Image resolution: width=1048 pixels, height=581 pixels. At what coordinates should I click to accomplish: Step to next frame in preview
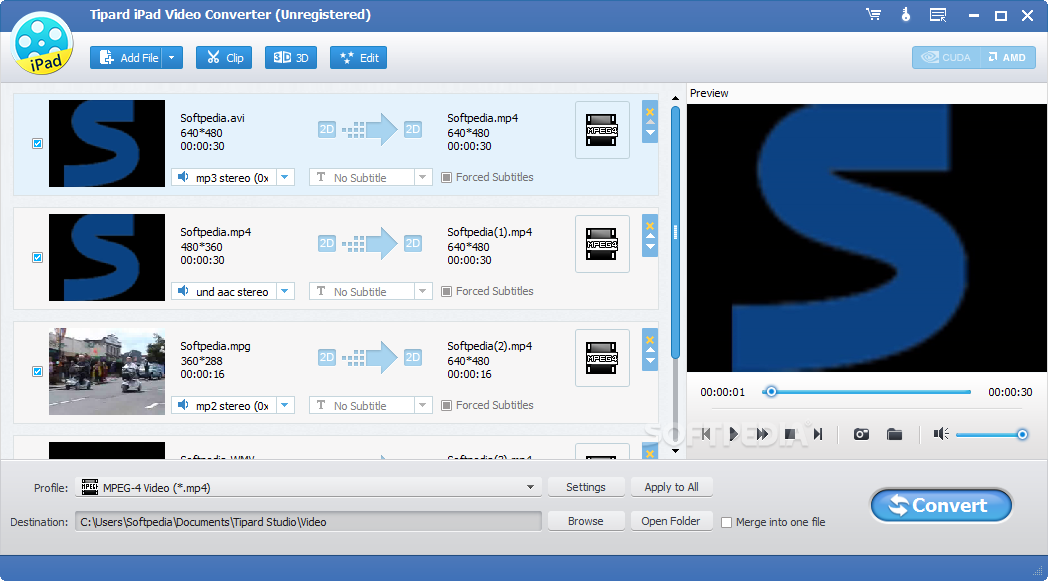[x=817, y=435]
